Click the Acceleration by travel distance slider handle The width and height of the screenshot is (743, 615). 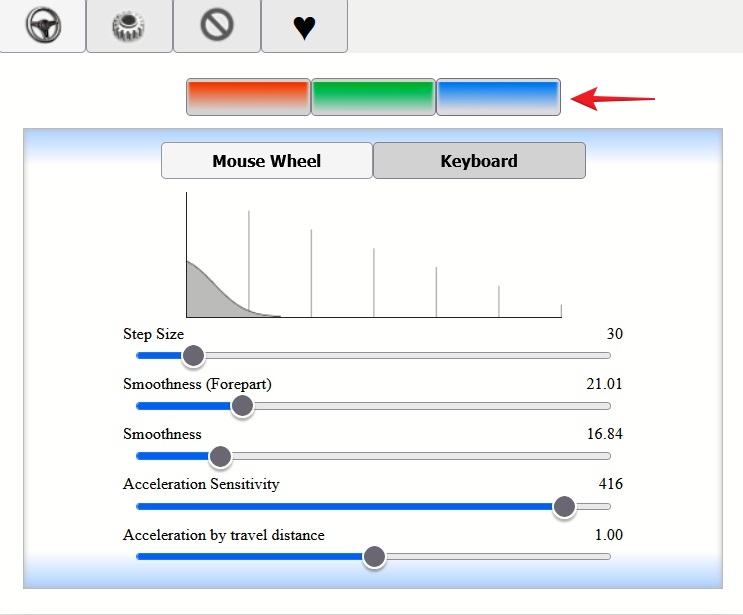pos(374,557)
